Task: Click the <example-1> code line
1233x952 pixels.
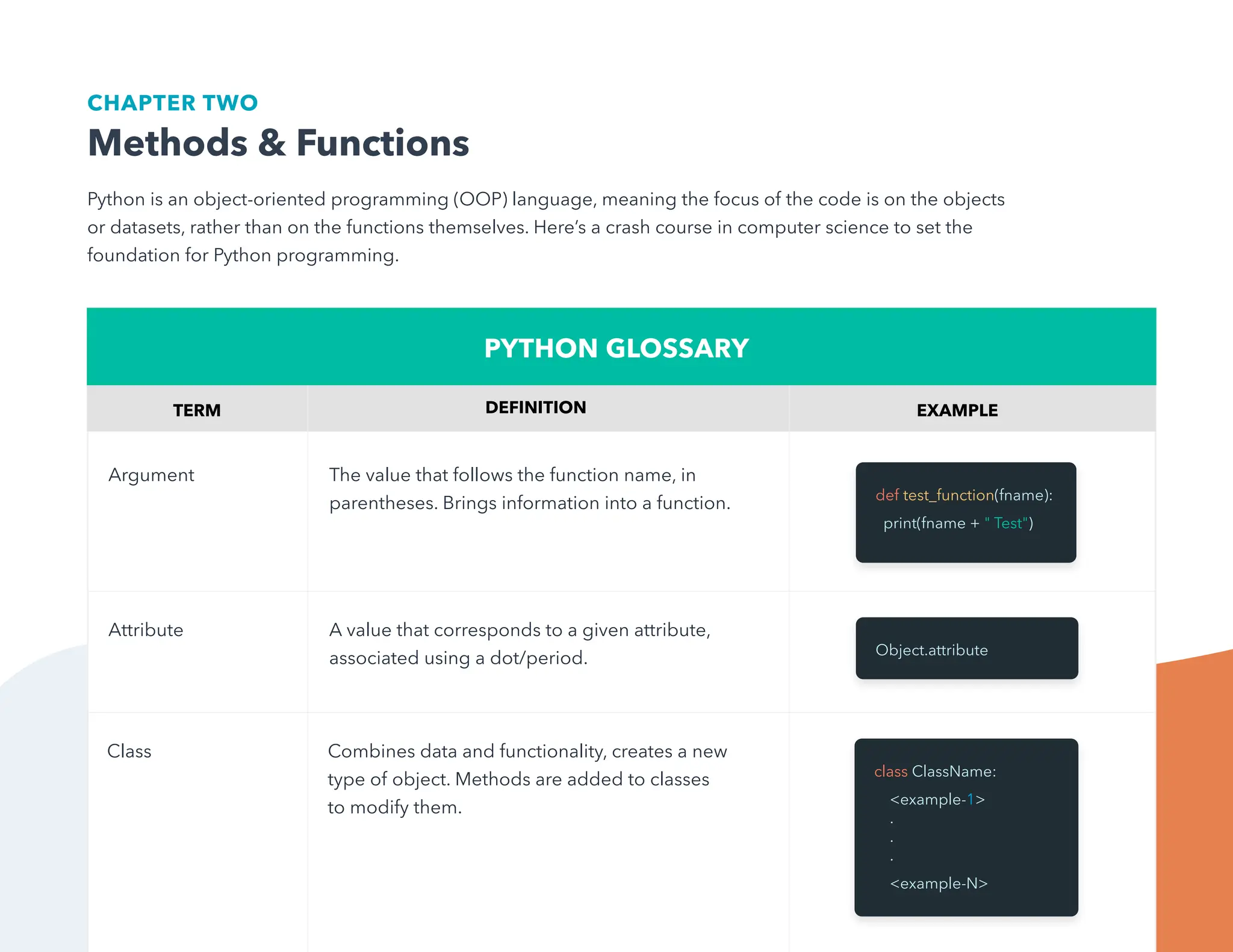Action: point(937,799)
